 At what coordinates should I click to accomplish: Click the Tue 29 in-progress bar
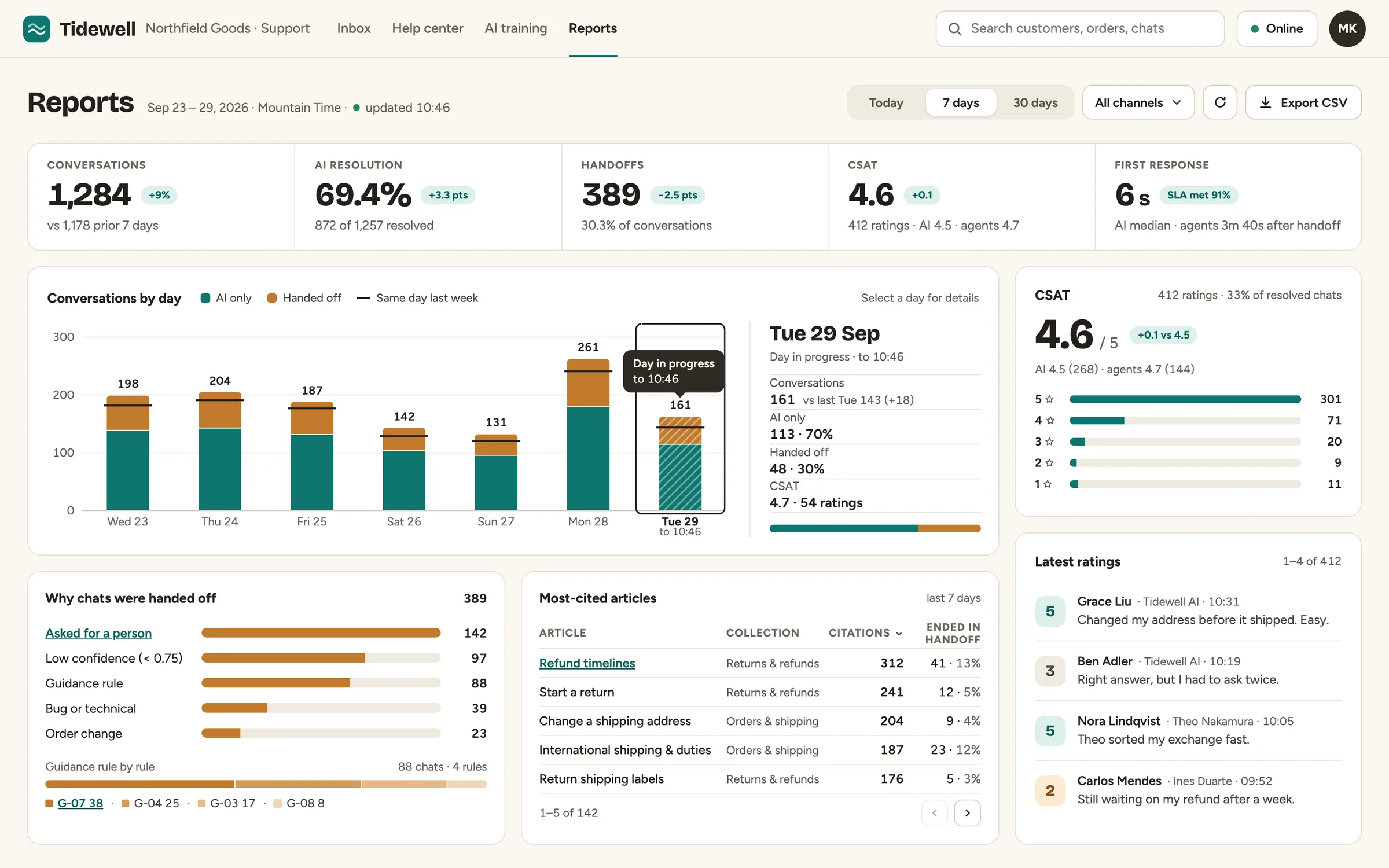point(680,464)
